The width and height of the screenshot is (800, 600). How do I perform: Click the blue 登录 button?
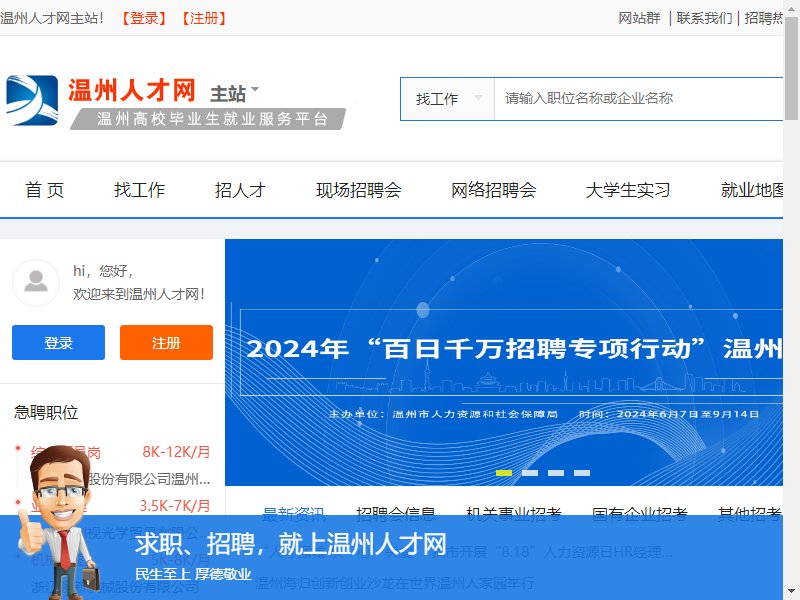59,342
